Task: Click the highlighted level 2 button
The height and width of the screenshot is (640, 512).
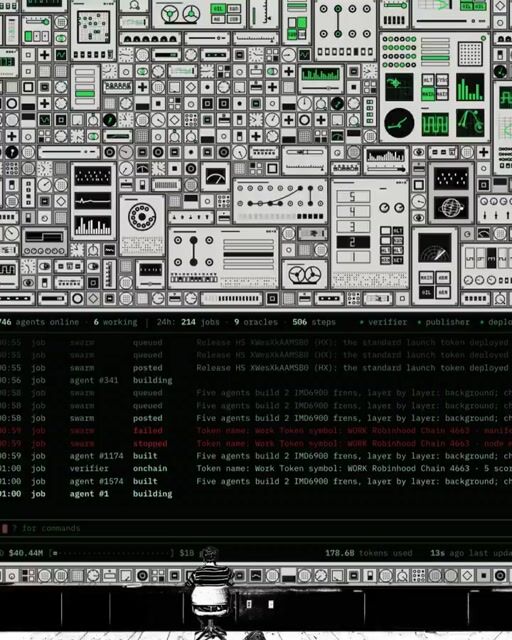Action: (353, 242)
